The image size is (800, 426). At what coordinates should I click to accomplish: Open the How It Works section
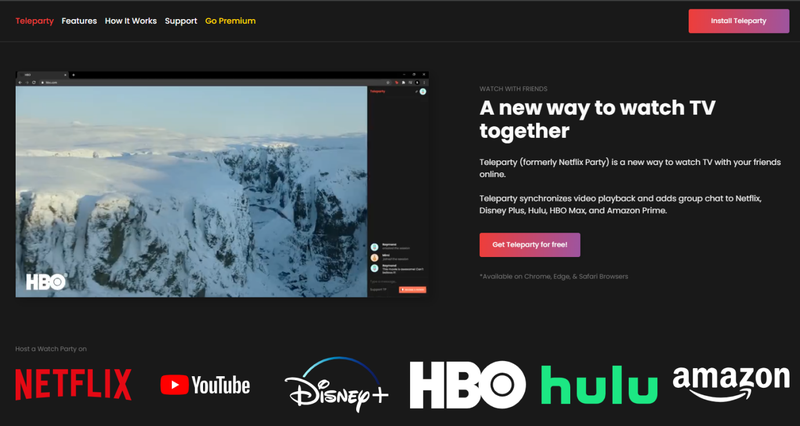(131, 20)
